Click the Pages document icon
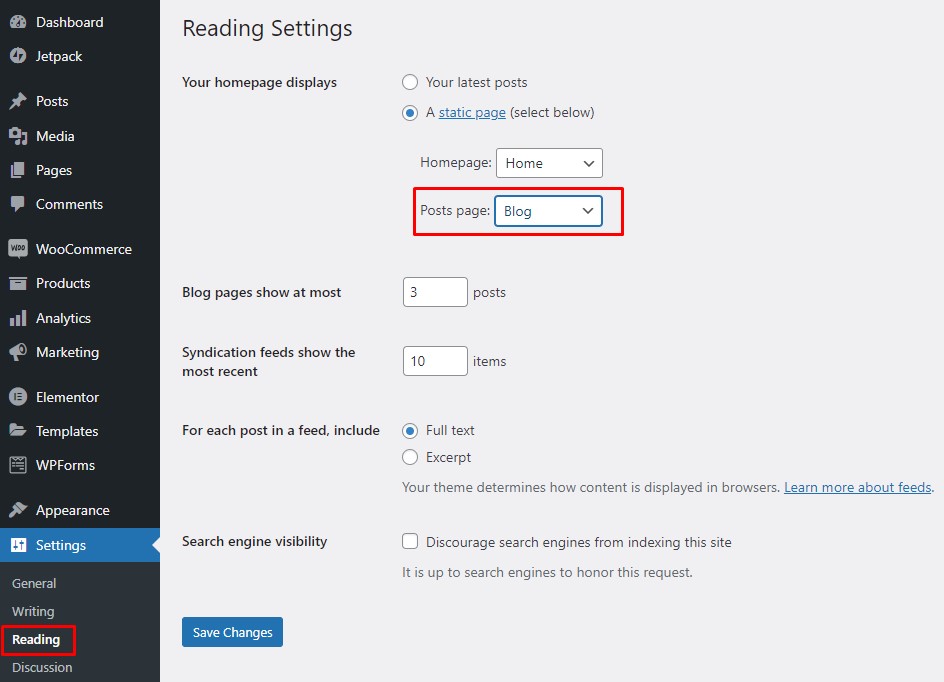The width and height of the screenshot is (944, 682). pyautogui.click(x=18, y=170)
